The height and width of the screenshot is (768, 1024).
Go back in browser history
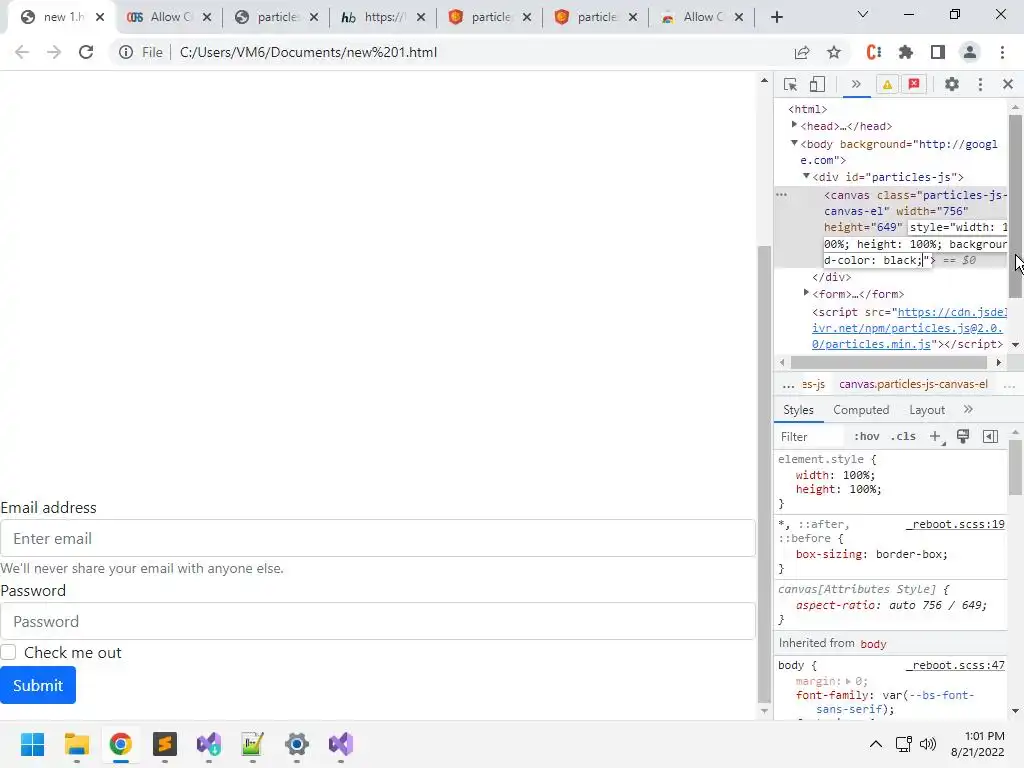[x=22, y=52]
